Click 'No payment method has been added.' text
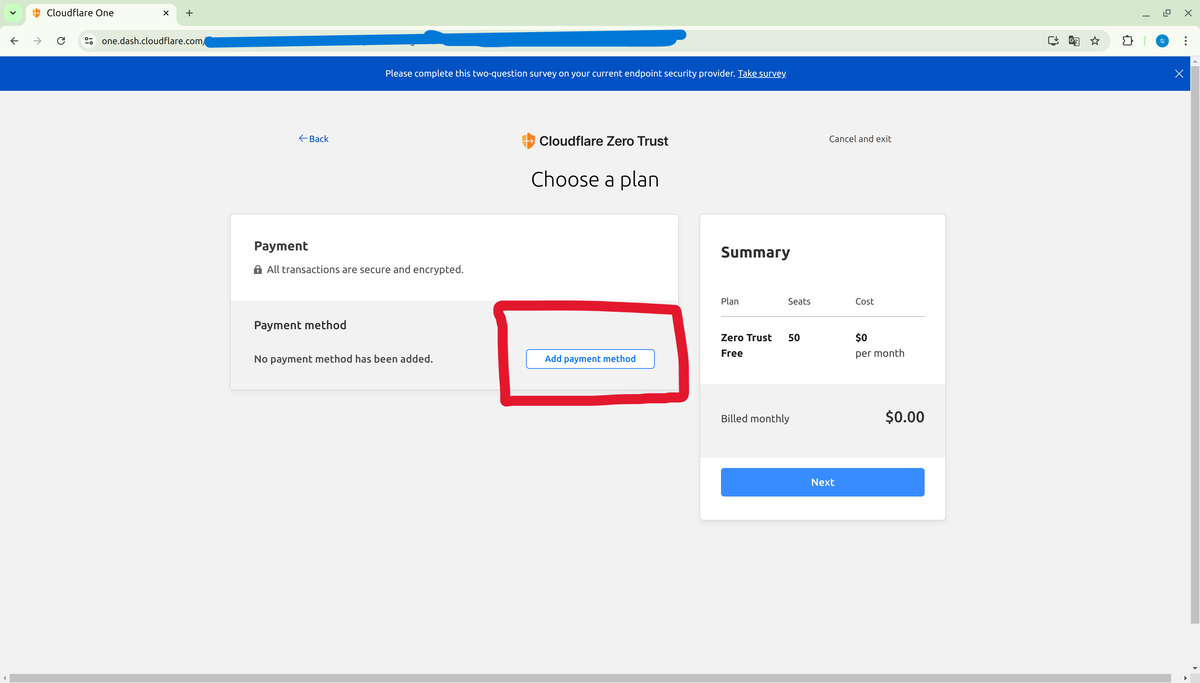Image resolution: width=1200 pixels, height=683 pixels. 343,359
